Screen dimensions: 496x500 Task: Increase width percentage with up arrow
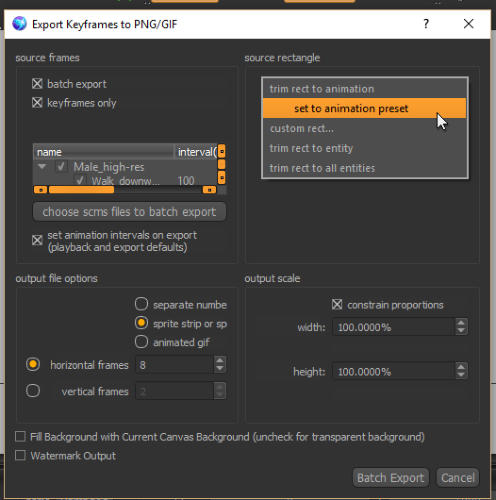pyautogui.click(x=461, y=323)
